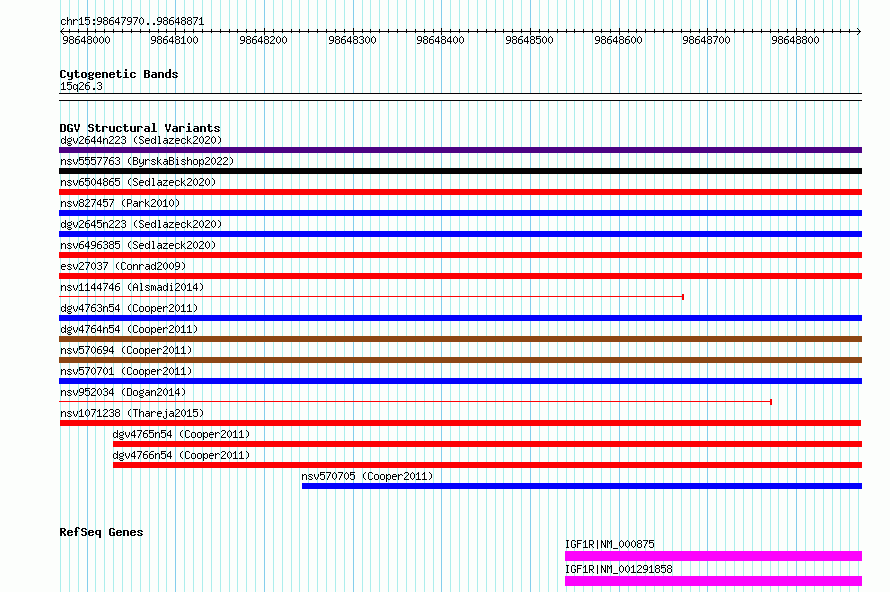890x592 pixels.
Task: Click ruler position 98648800
Action: (x=795, y=40)
